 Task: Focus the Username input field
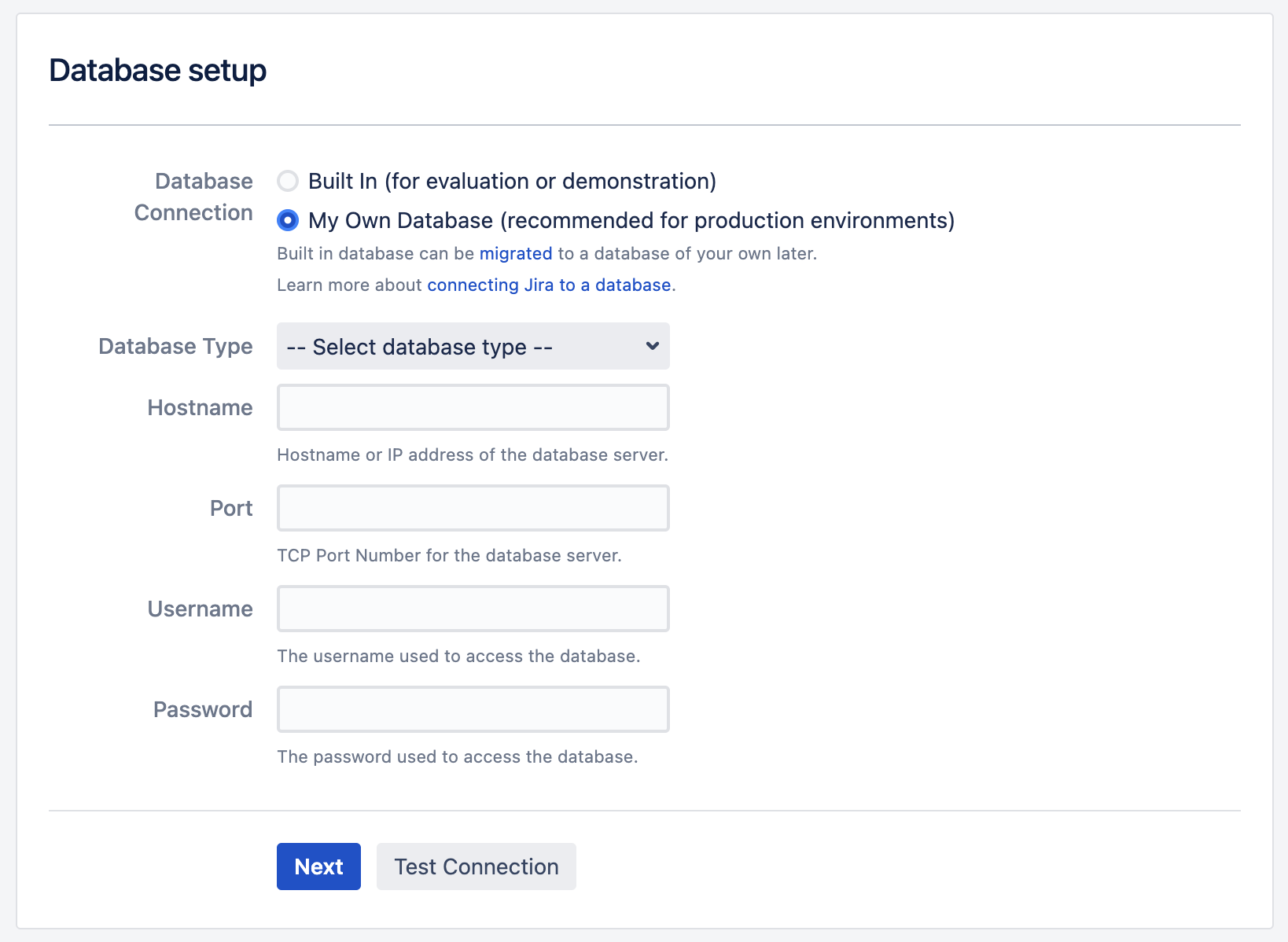[x=473, y=609]
